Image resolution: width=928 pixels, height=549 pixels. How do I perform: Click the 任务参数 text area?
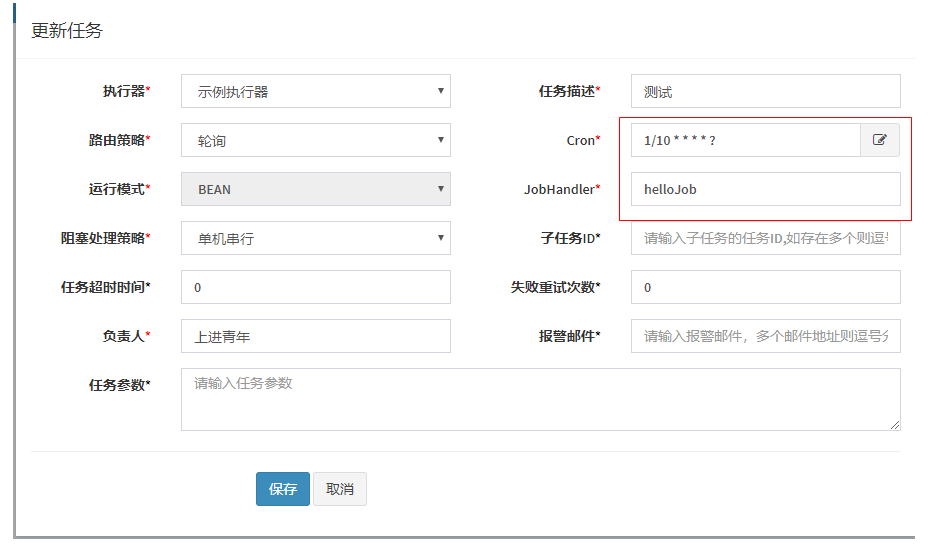coord(540,400)
